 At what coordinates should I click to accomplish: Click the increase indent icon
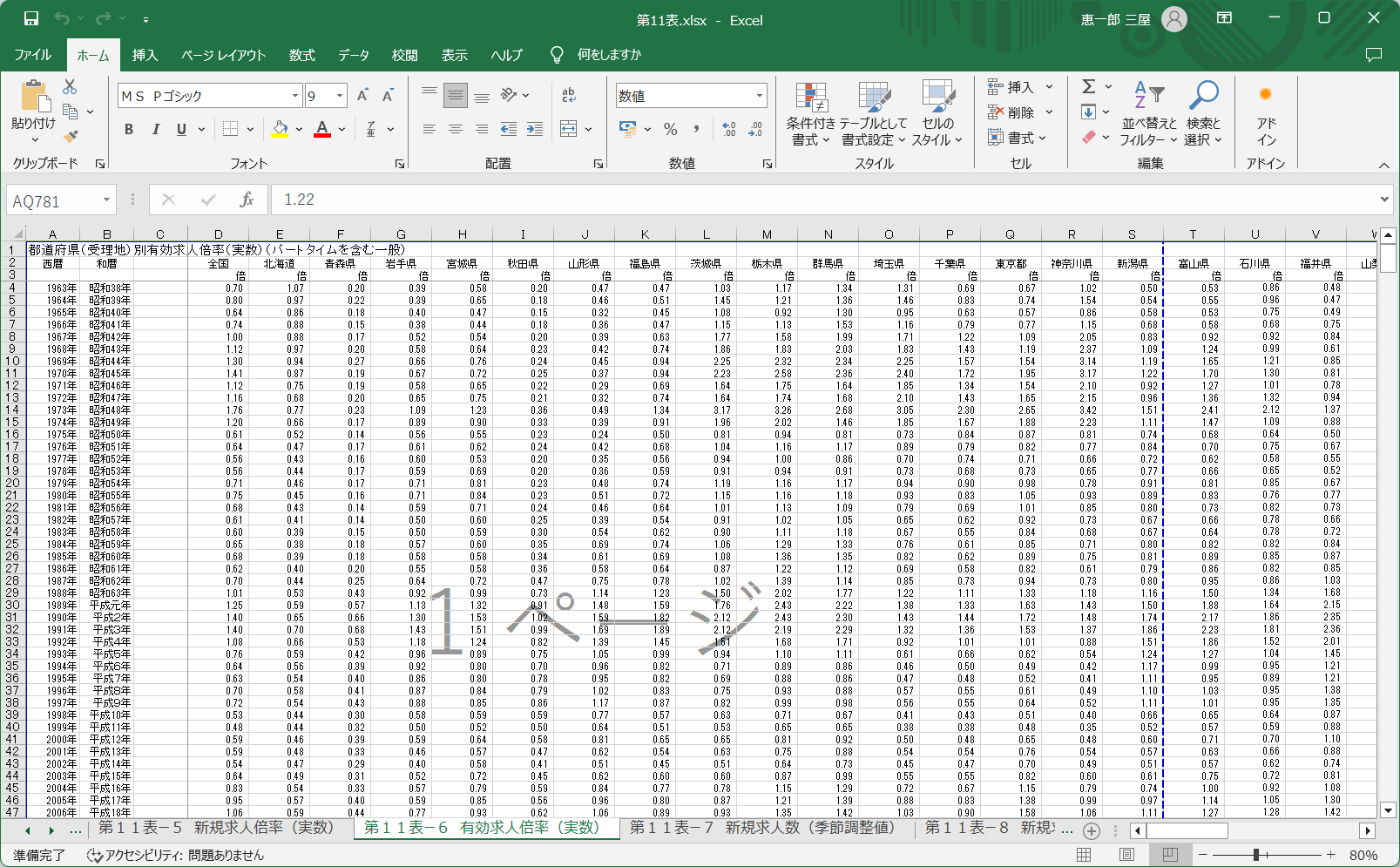point(535,129)
